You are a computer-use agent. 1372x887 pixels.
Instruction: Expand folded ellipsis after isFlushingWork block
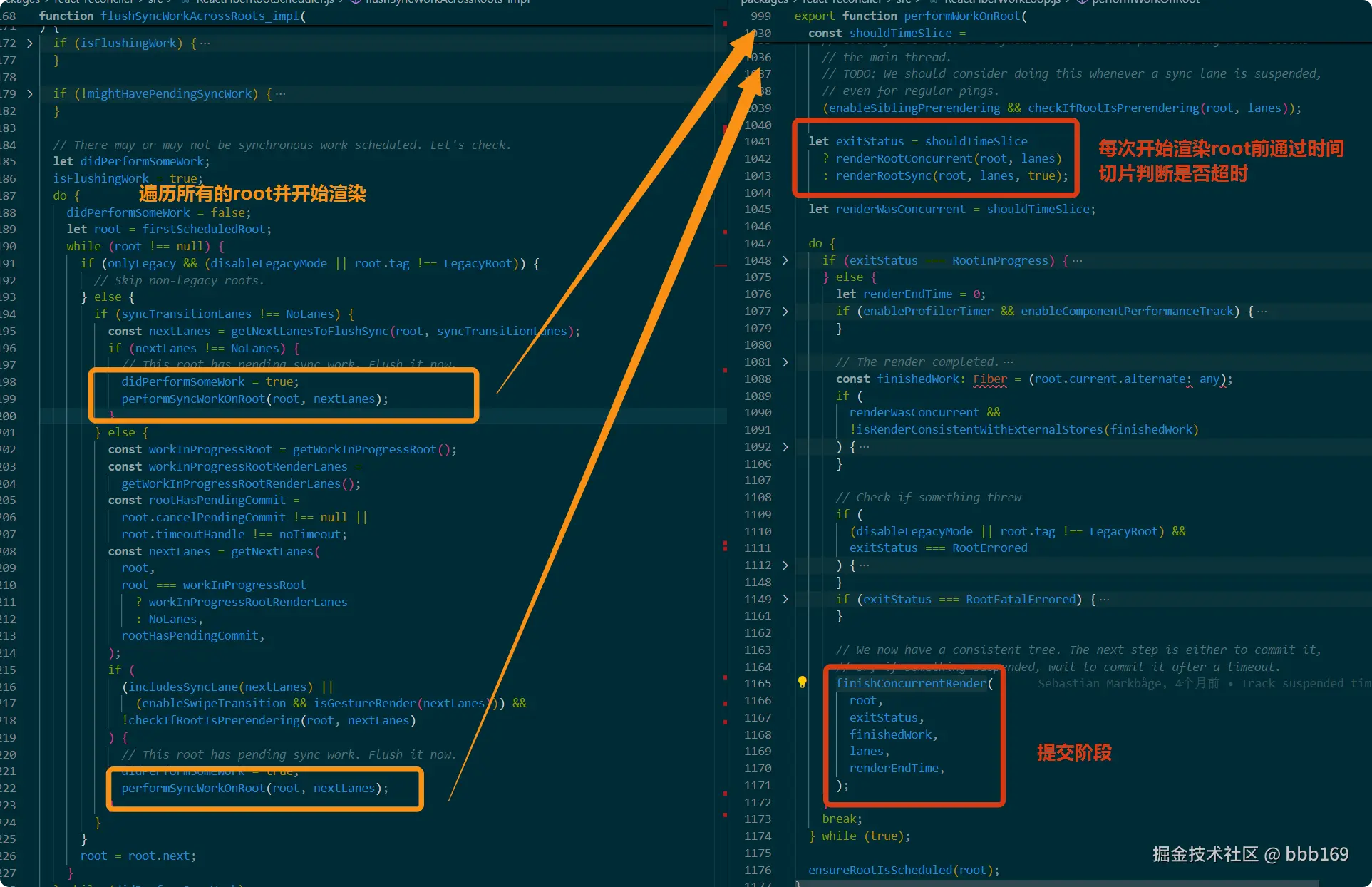coord(205,43)
